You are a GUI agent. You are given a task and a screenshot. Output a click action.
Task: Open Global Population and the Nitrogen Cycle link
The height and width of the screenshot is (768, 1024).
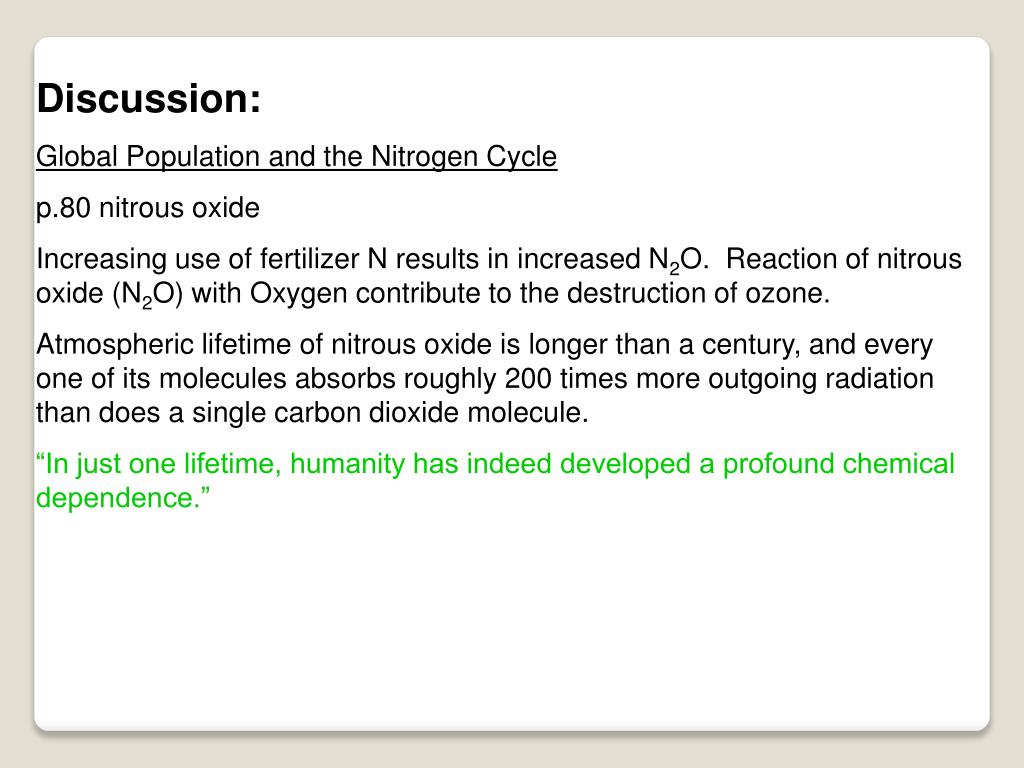pyautogui.click(x=296, y=157)
